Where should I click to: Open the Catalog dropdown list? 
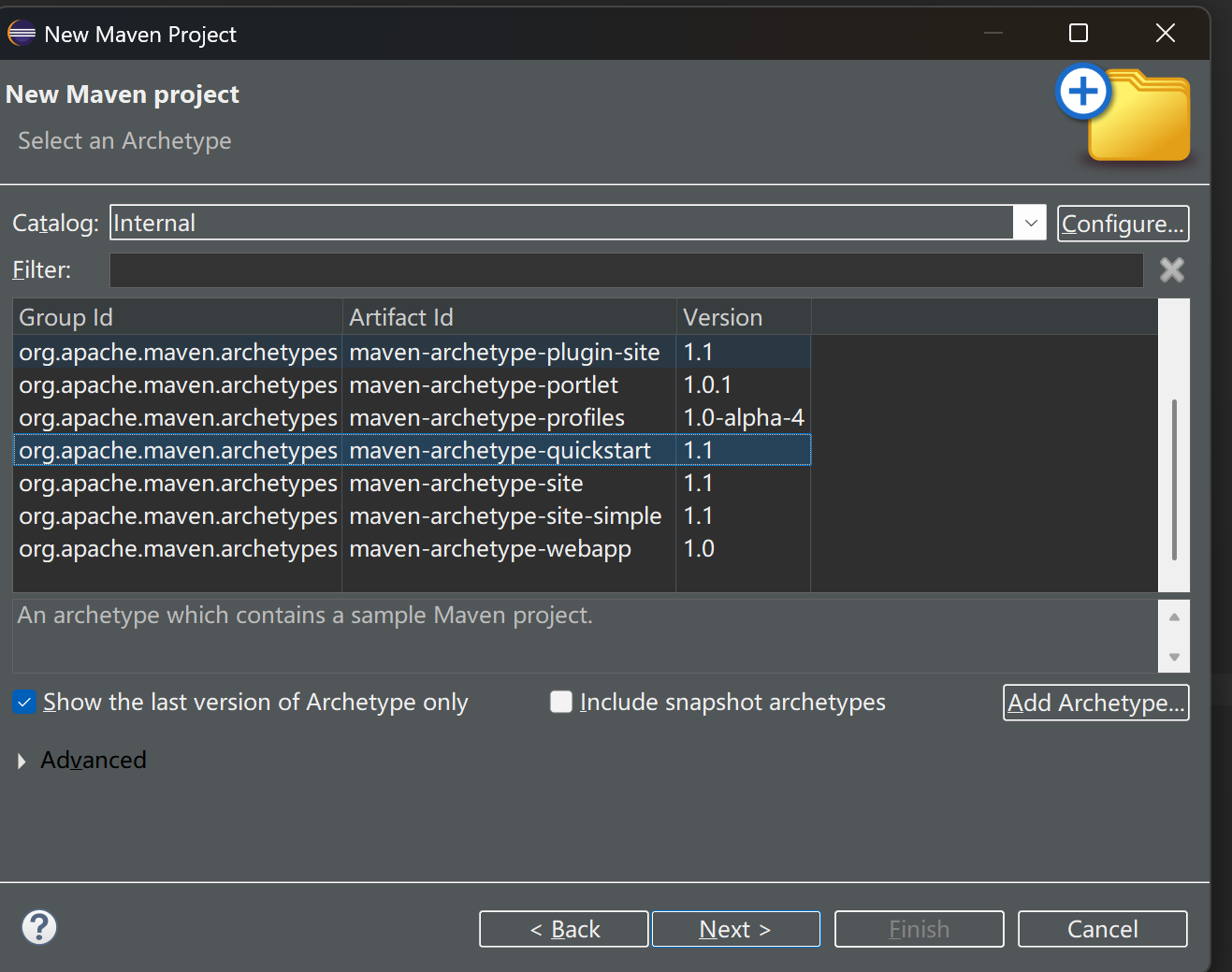[1029, 224]
